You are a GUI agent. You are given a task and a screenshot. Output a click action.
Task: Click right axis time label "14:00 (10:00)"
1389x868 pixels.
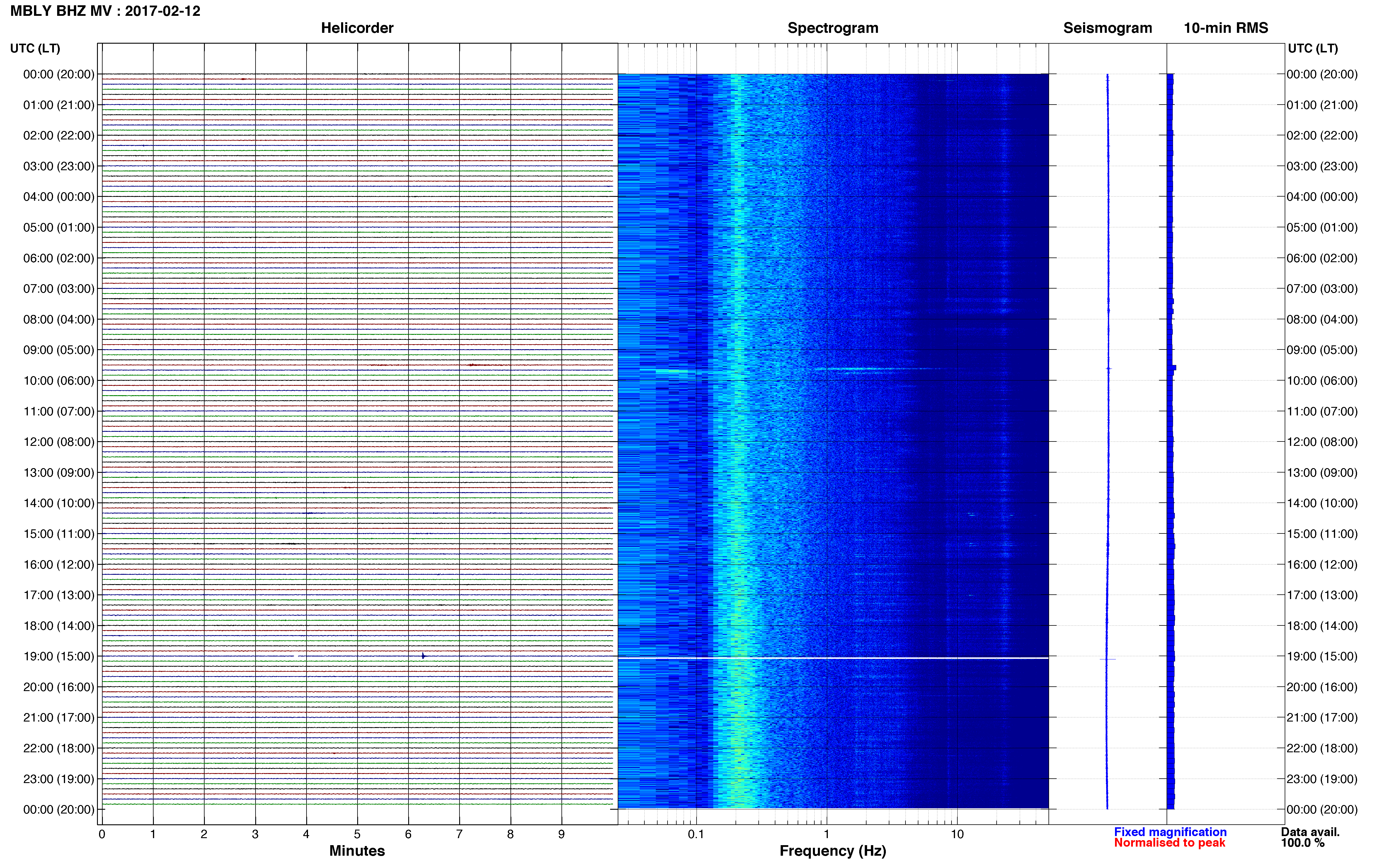pyautogui.click(x=1322, y=504)
